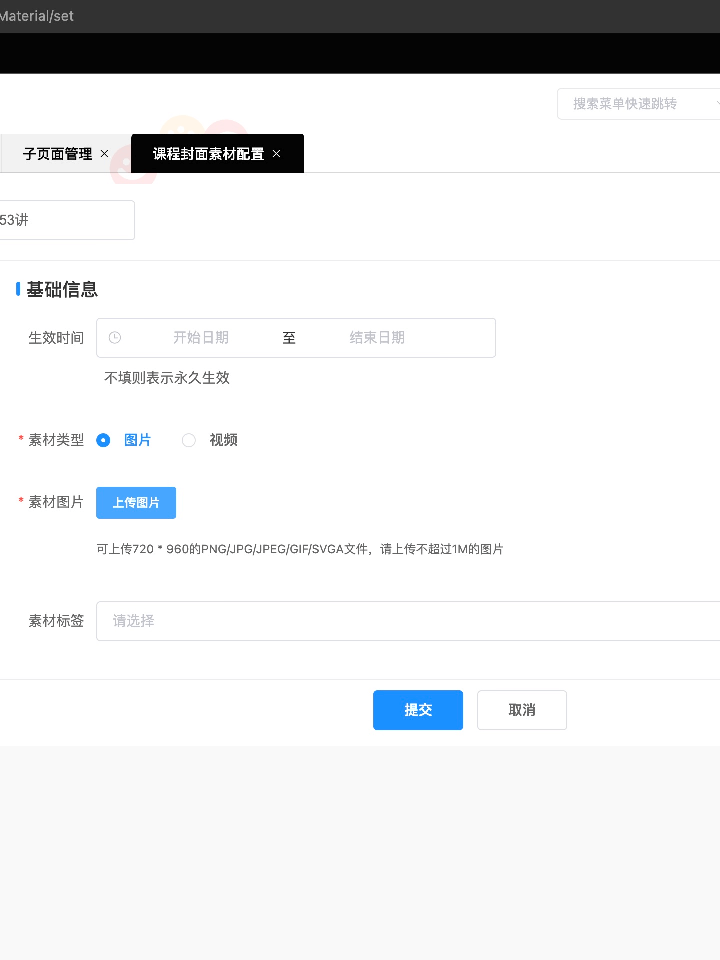Submit the form with 提交
The image size is (720, 960).
(417, 710)
